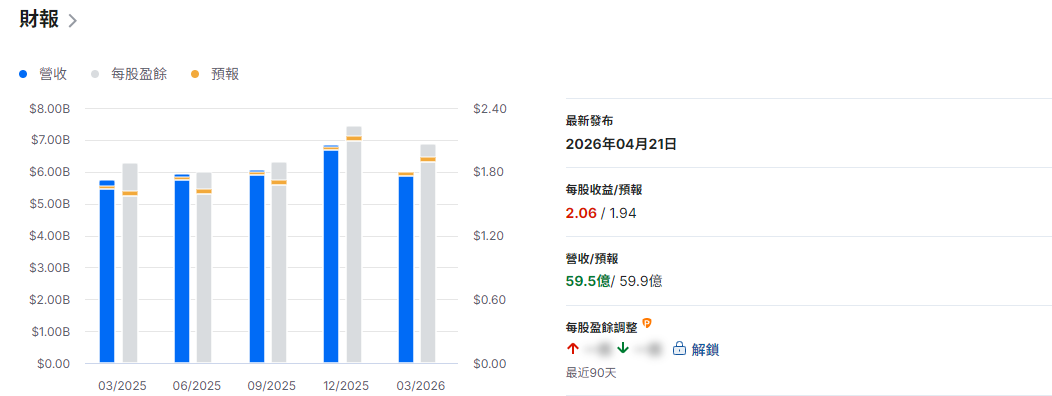Select the blue revenue bar for 12/2025
The height and width of the screenshot is (396, 1052).
[x=331, y=254]
